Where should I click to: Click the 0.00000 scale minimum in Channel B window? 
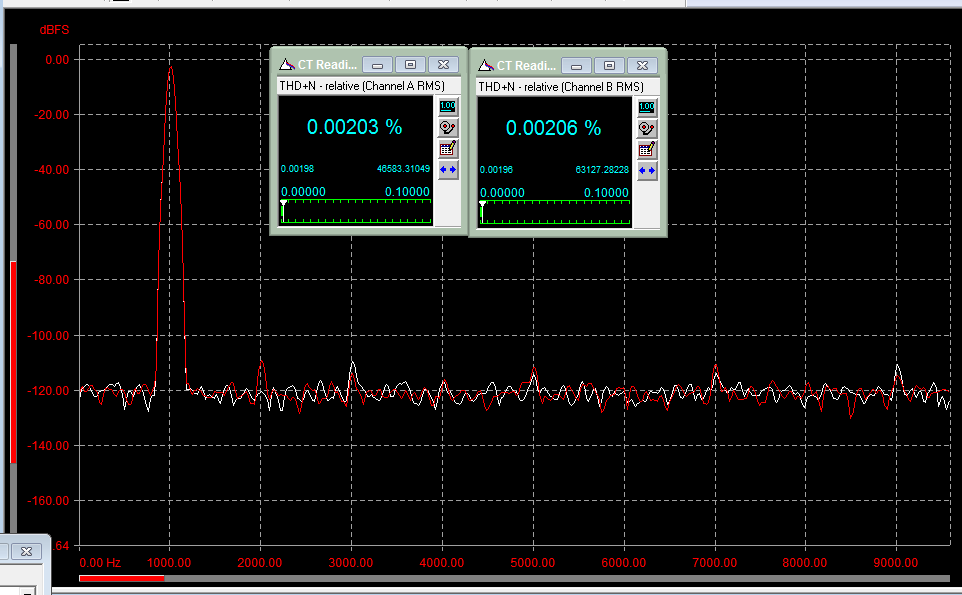pyautogui.click(x=502, y=193)
